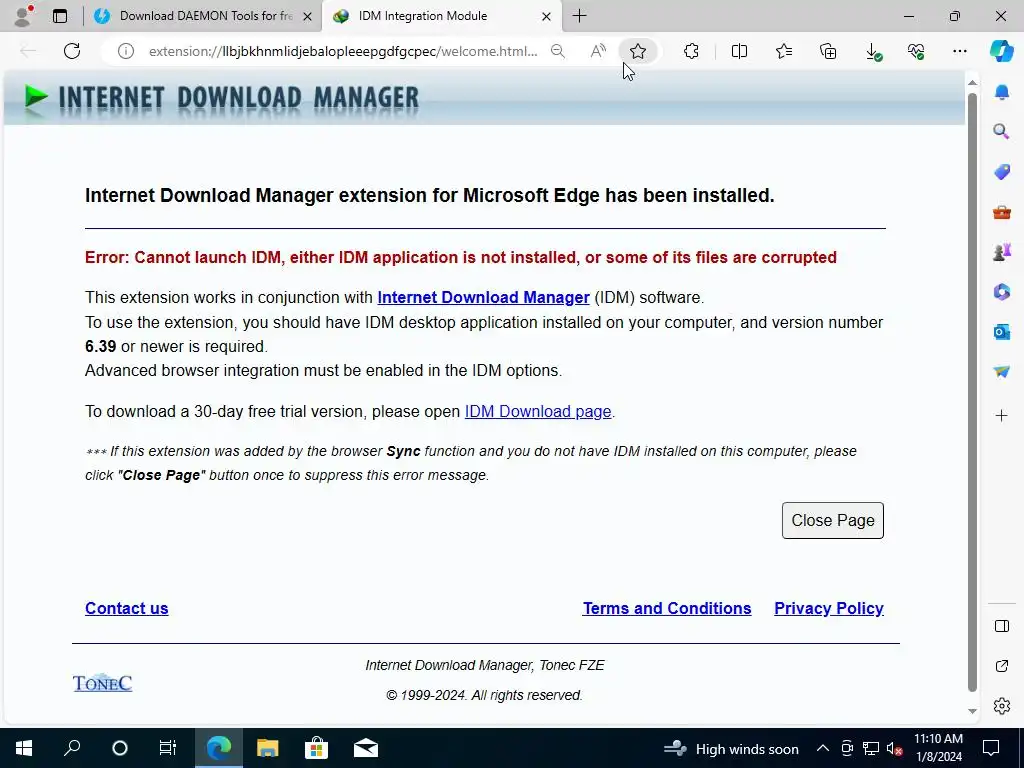
Task: Open Settings and more menu
Action: point(959,51)
